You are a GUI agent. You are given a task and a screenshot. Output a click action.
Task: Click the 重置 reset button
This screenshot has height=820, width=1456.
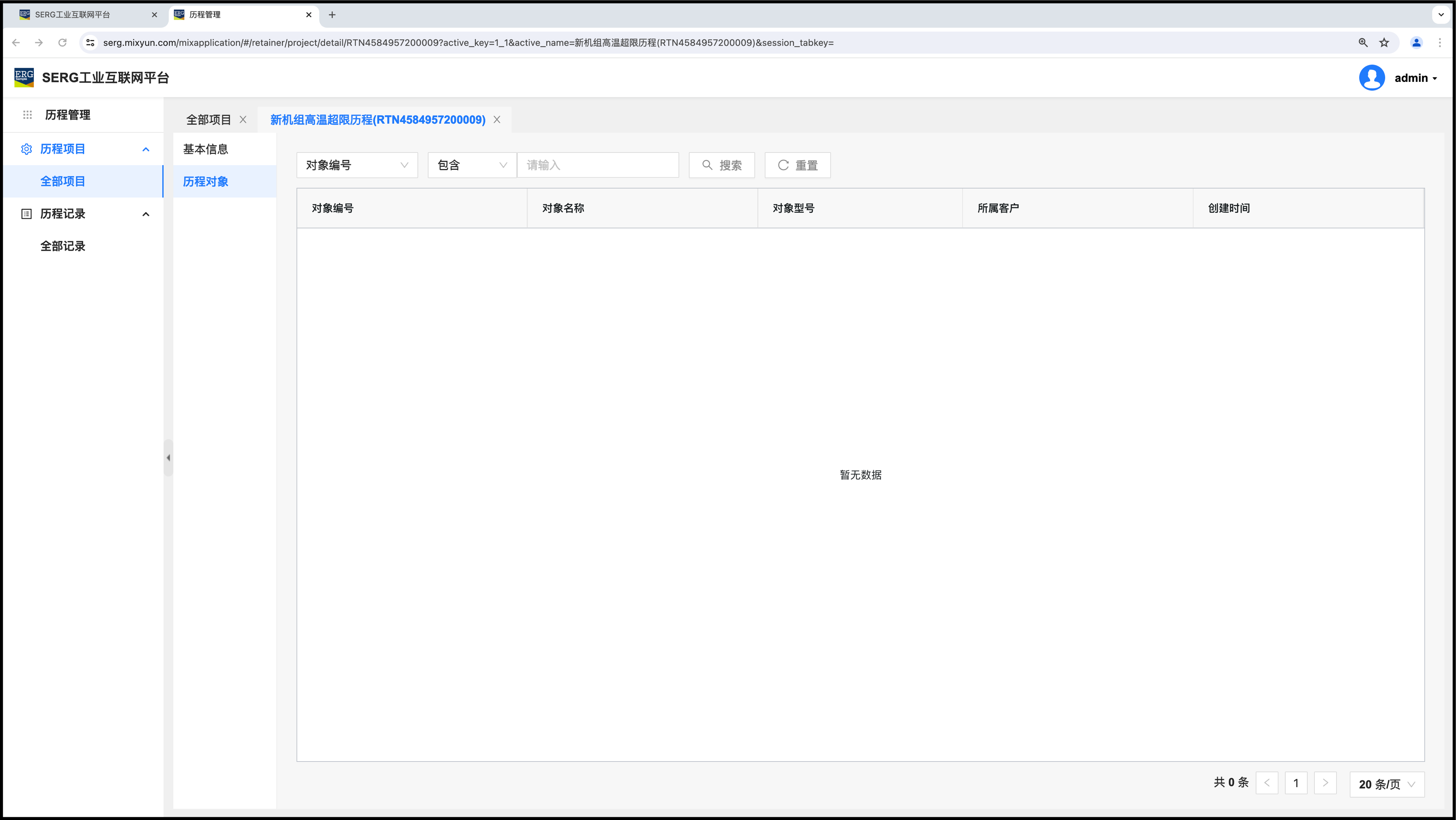(797, 165)
